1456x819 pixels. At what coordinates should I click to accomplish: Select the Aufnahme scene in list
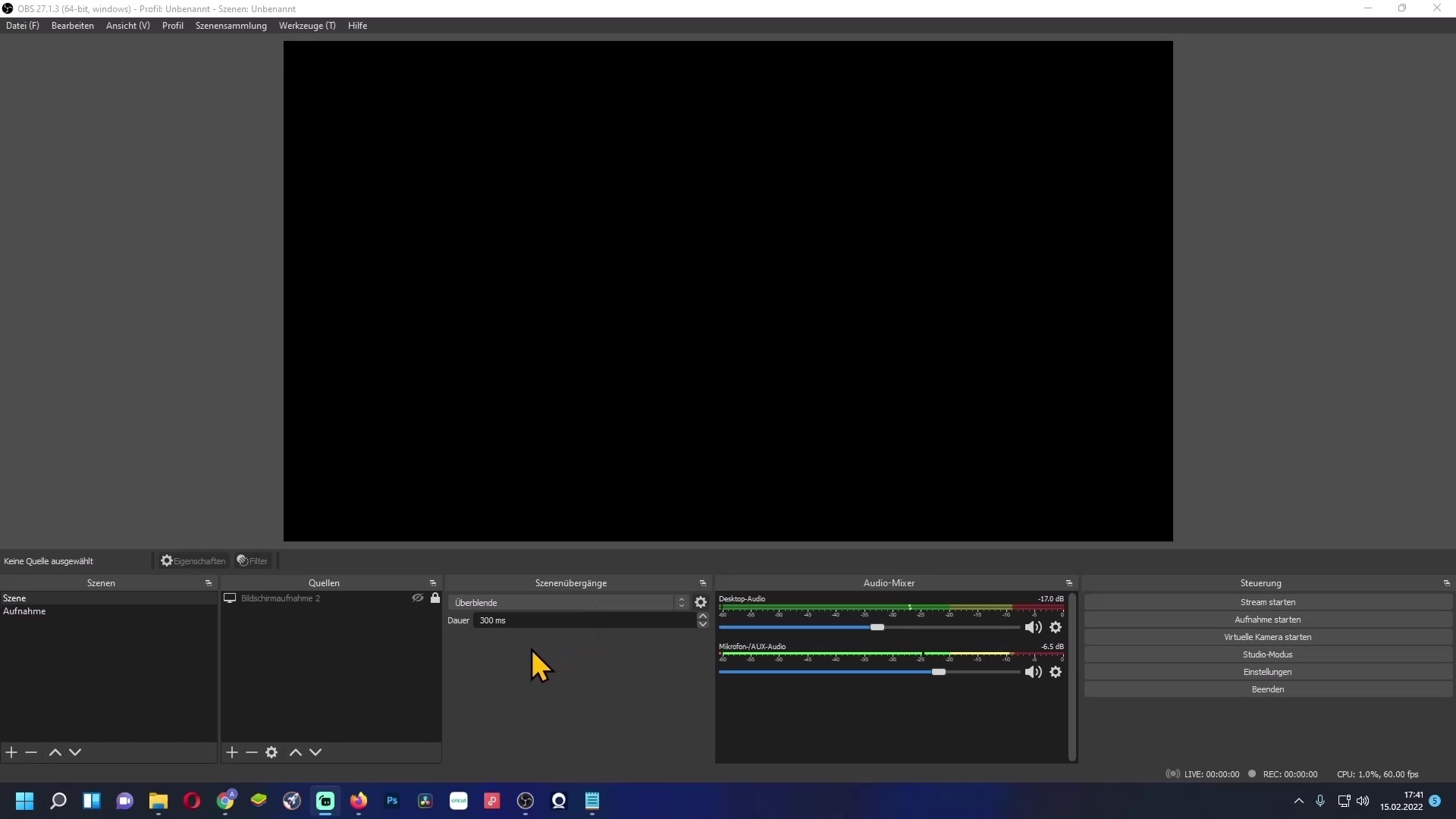coord(24,611)
